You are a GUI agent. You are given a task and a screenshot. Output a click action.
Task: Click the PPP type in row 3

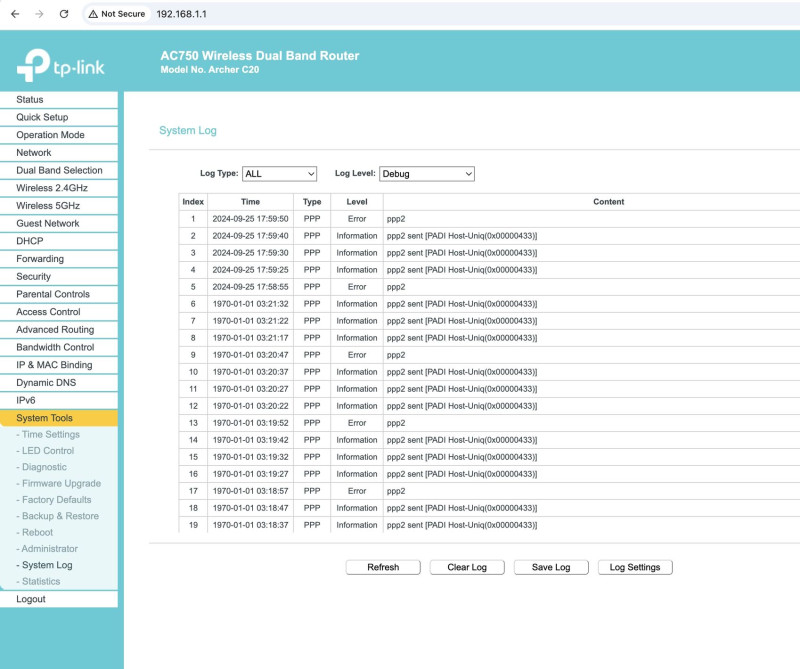click(312, 253)
